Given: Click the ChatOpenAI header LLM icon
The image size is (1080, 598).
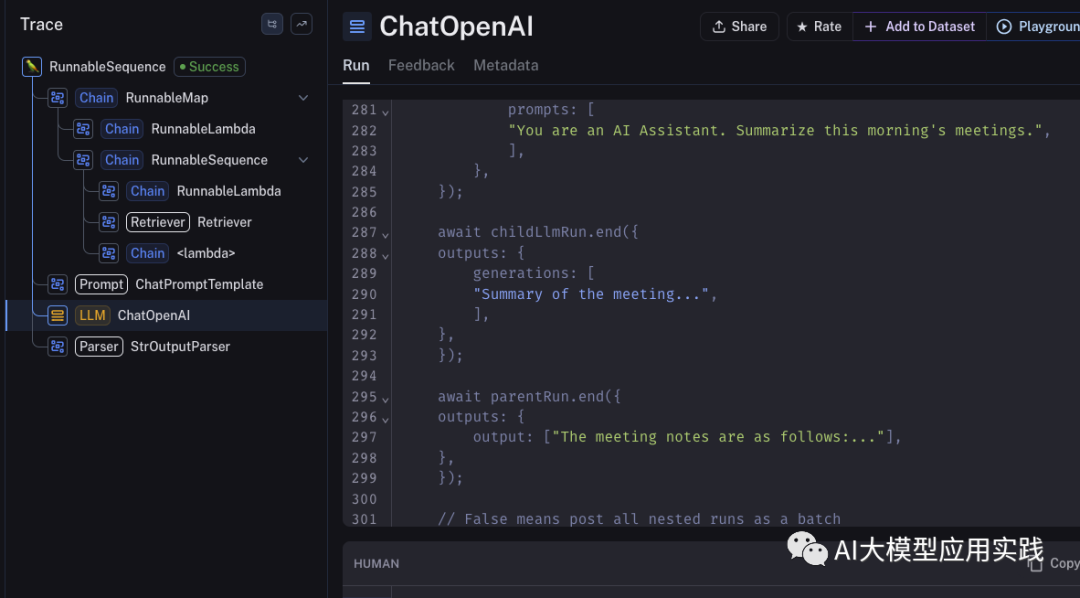Looking at the screenshot, I should click(357, 27).
